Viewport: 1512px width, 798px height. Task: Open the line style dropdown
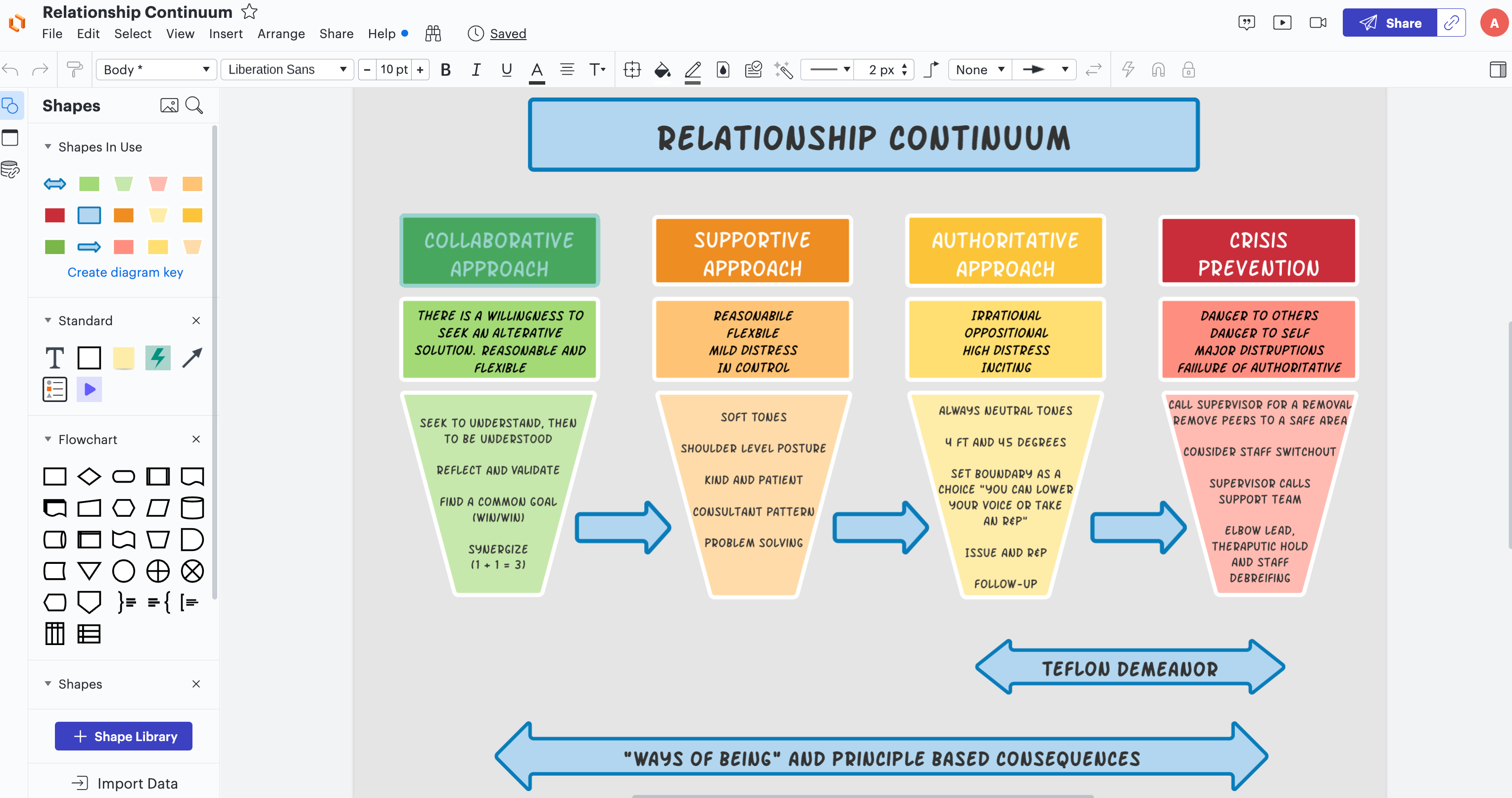tap(828, 70)
